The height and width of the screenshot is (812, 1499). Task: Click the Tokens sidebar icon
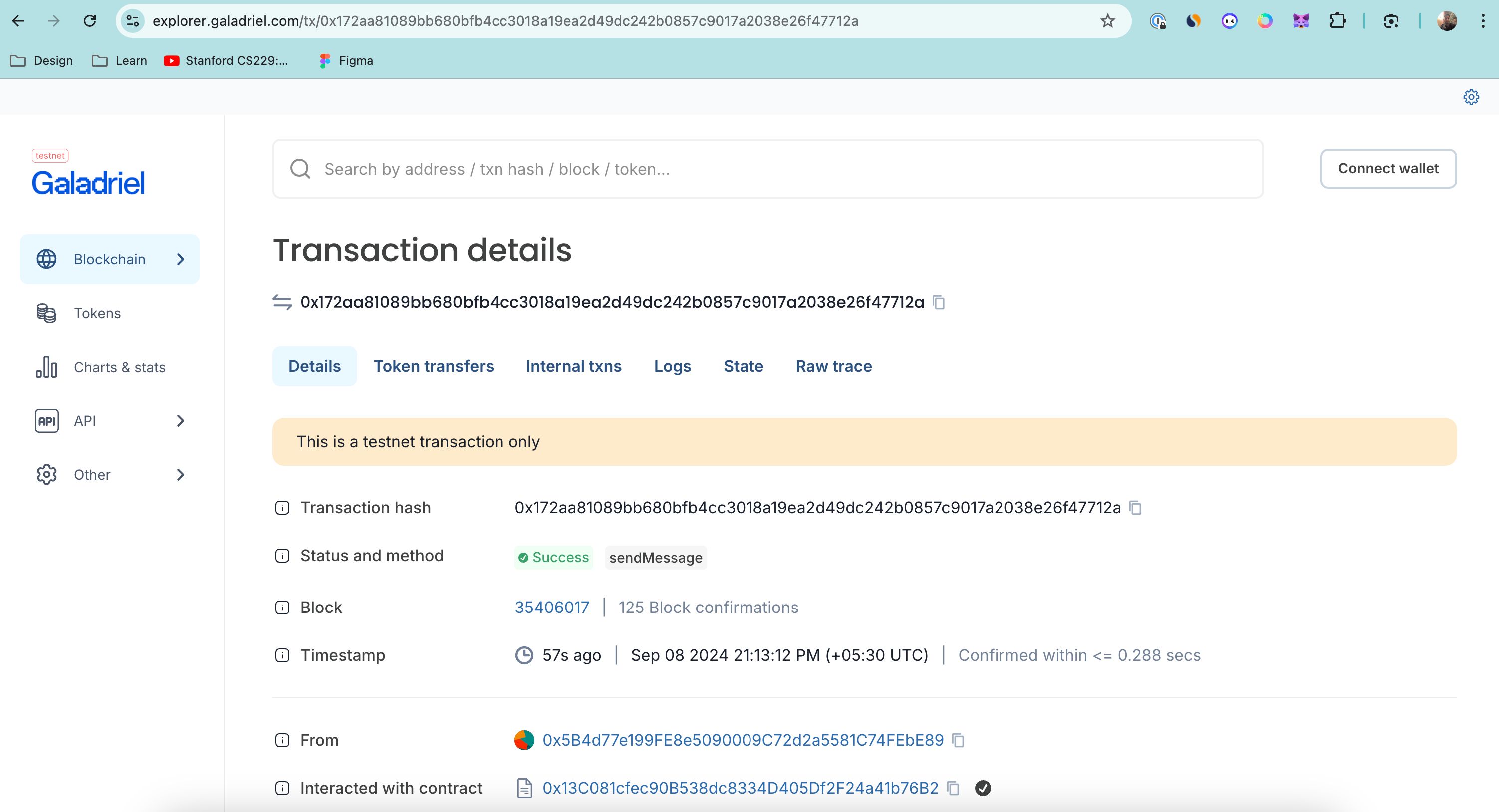pos(47,313)
